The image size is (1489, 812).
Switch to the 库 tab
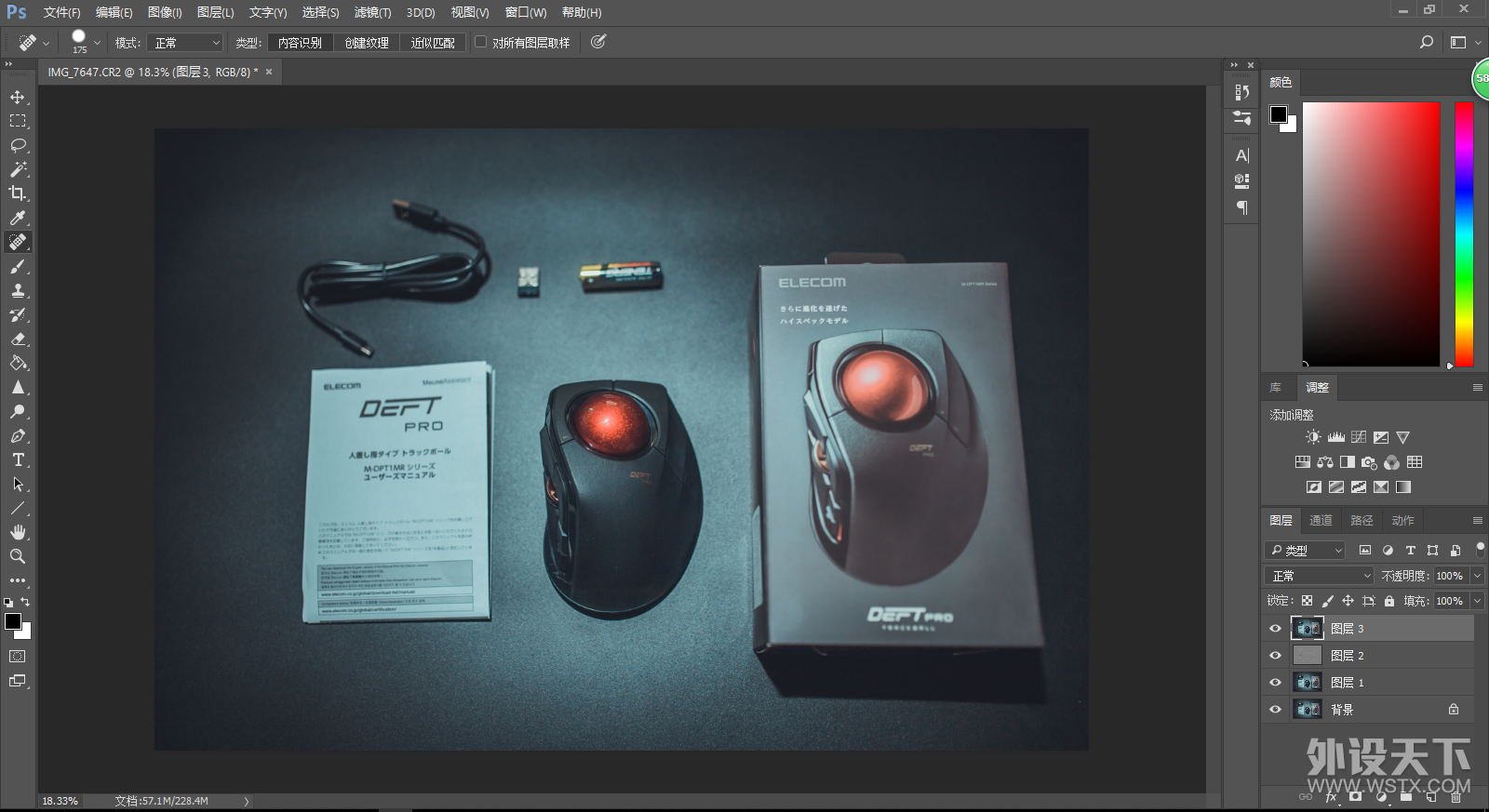coord(1276,387)
